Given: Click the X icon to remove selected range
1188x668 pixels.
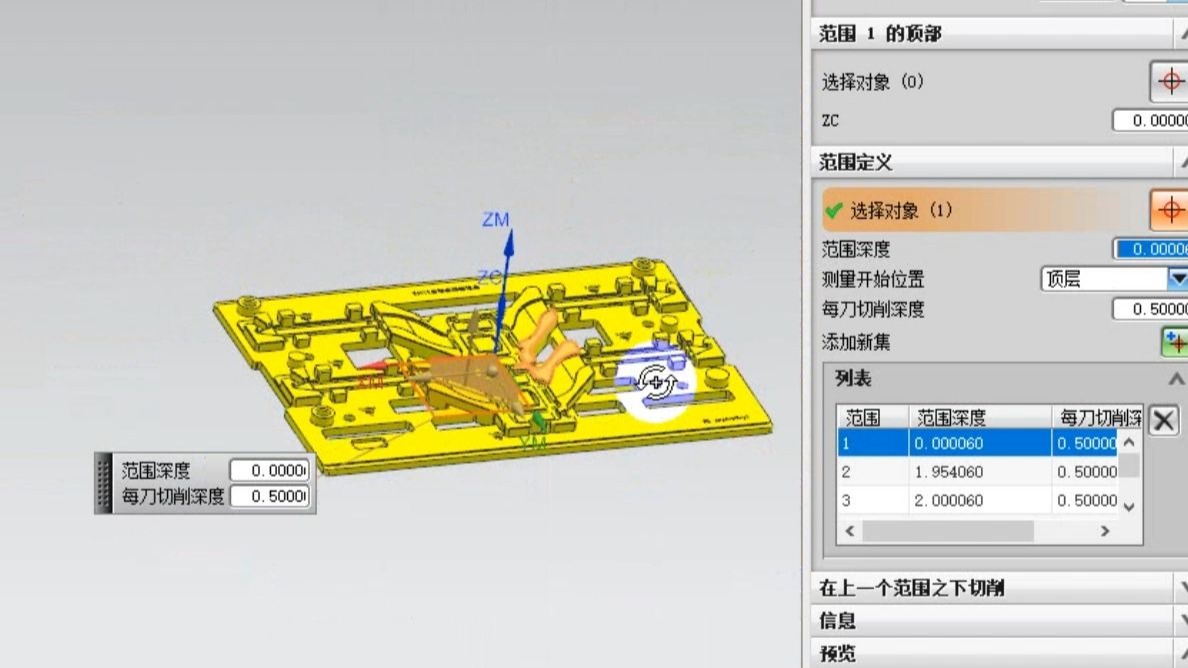Looking at the screenshot, I should click(x=1163, y=421).
